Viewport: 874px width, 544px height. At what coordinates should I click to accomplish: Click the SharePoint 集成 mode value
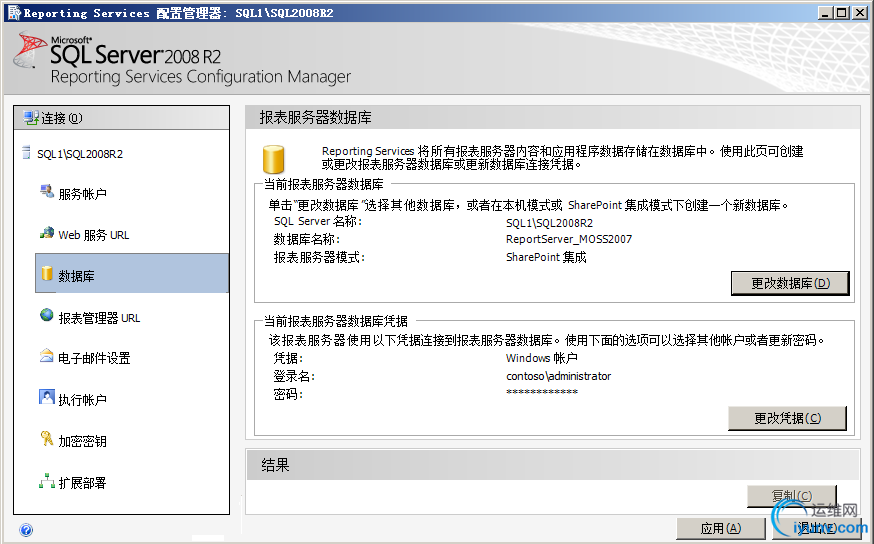(x=546, y=258)
